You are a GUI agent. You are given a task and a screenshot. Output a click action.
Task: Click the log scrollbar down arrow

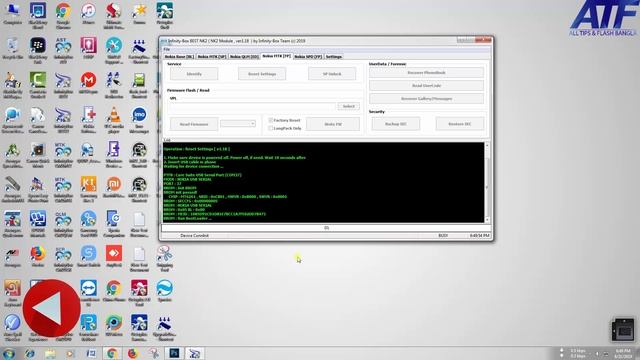[x=487, y=220]
